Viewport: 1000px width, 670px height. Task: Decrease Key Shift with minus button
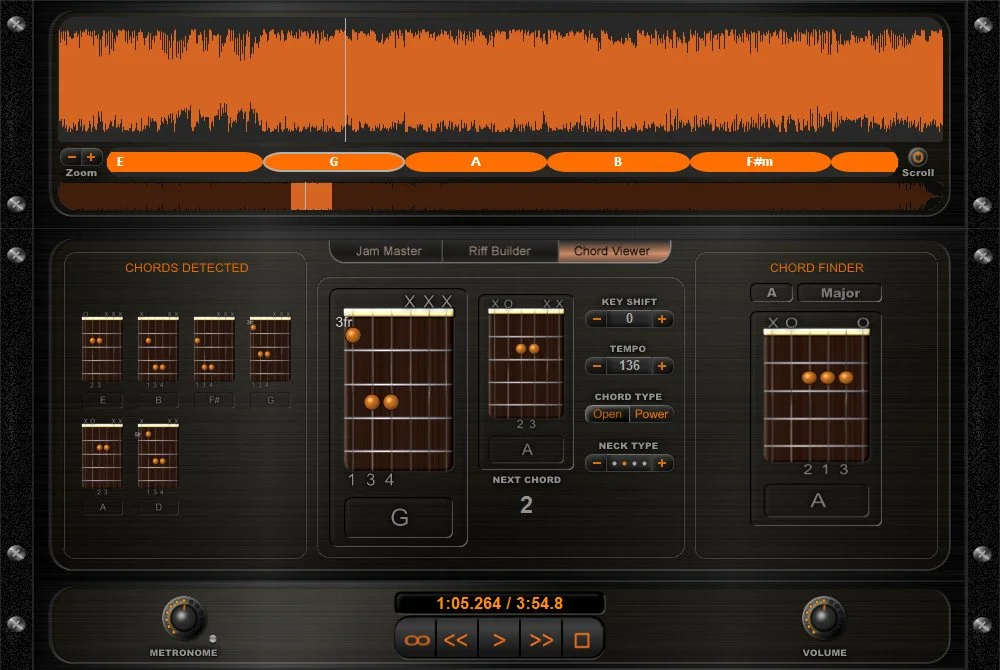(x=596, y=319)
